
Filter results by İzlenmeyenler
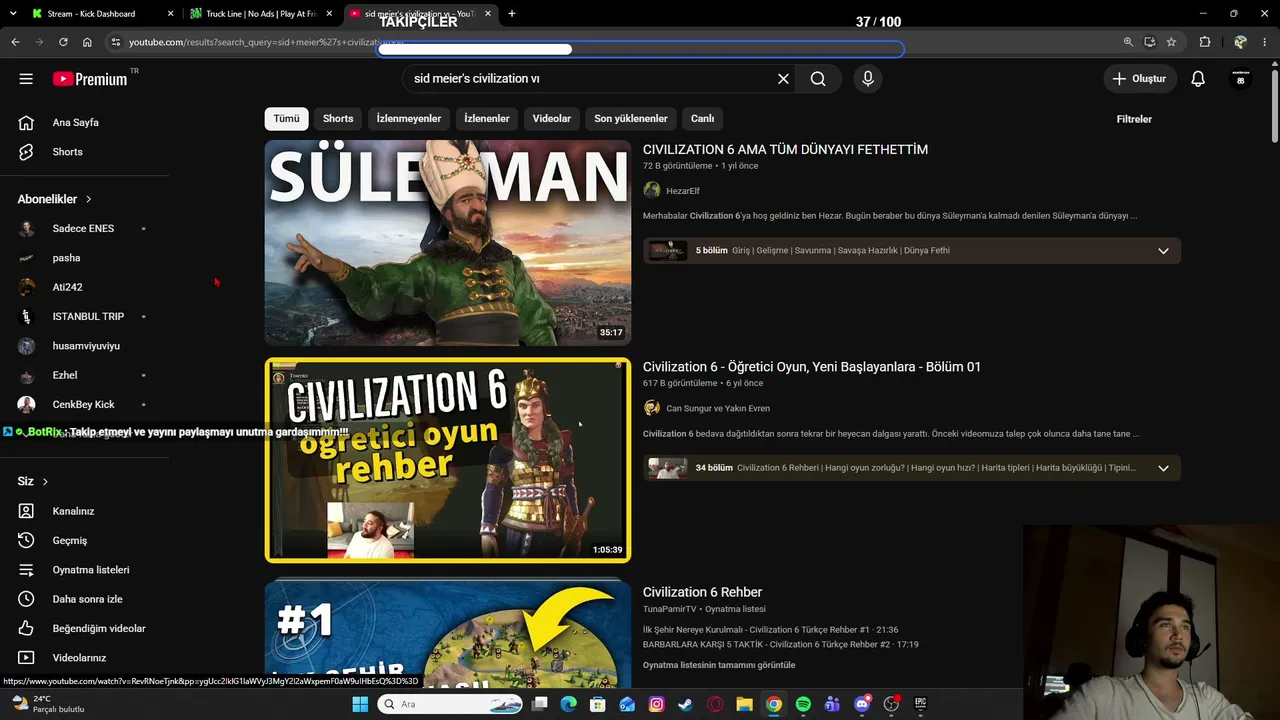pos(409,118)
